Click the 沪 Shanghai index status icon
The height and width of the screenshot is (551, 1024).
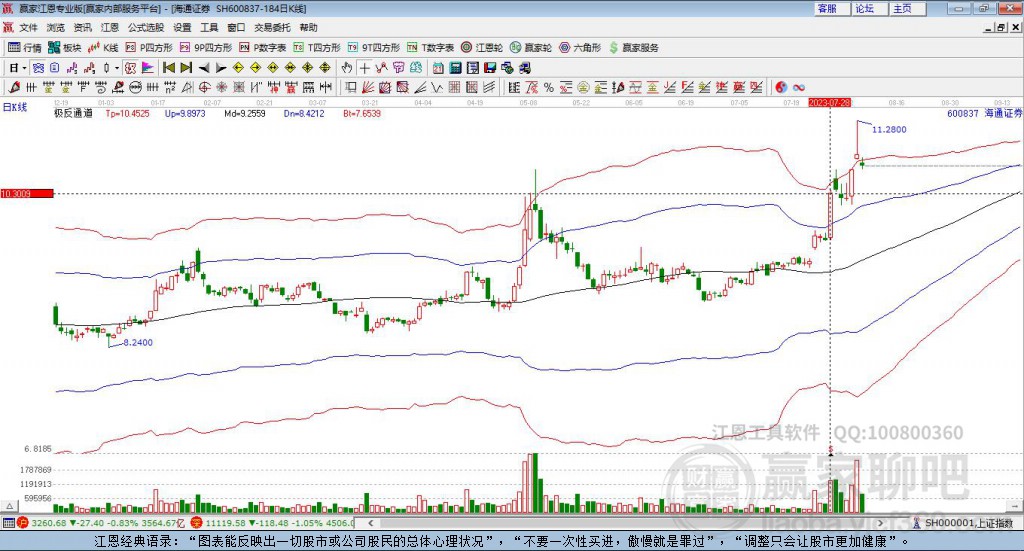tap(22, 522)
